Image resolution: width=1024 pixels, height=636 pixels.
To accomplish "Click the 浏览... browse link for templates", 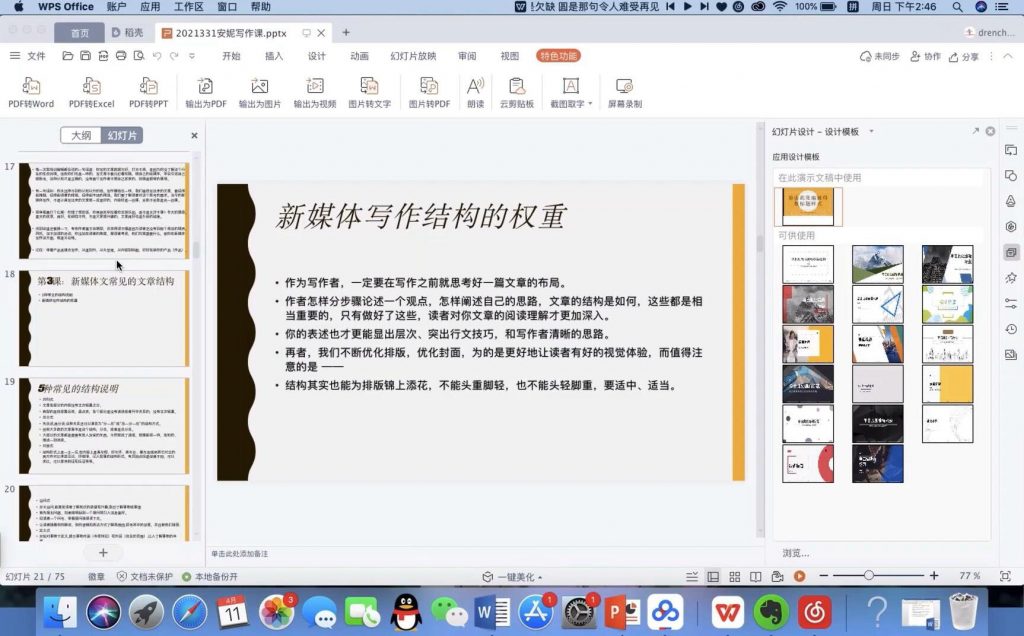I will 796,553.
